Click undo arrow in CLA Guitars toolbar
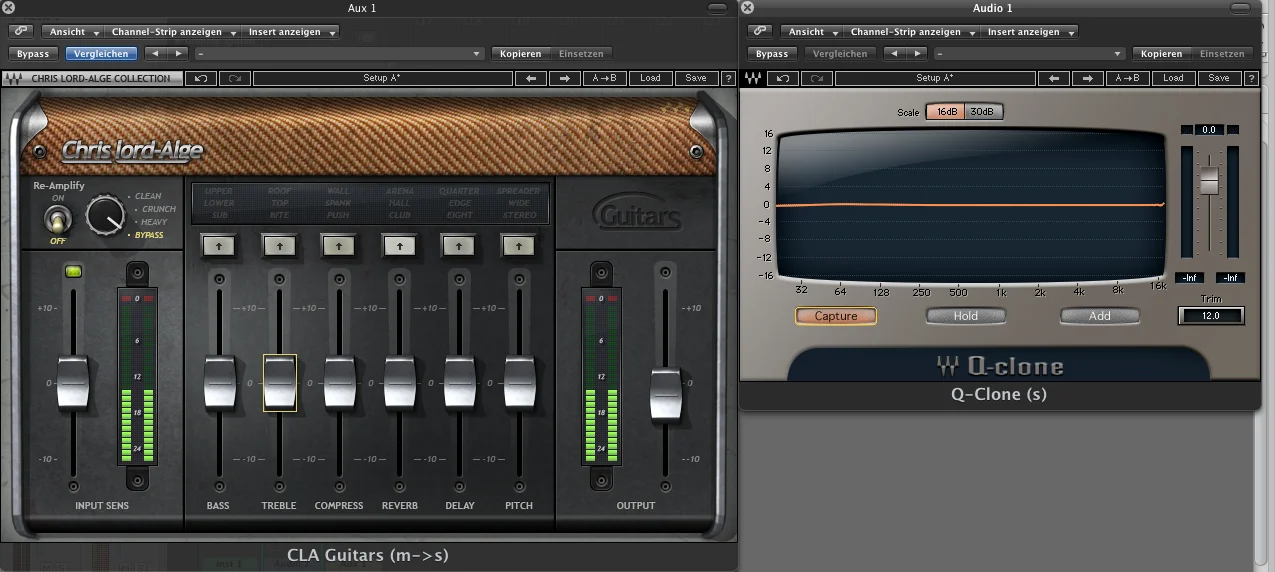The width and height of the screenshot is (1275, 572). (x=202, y=78)
